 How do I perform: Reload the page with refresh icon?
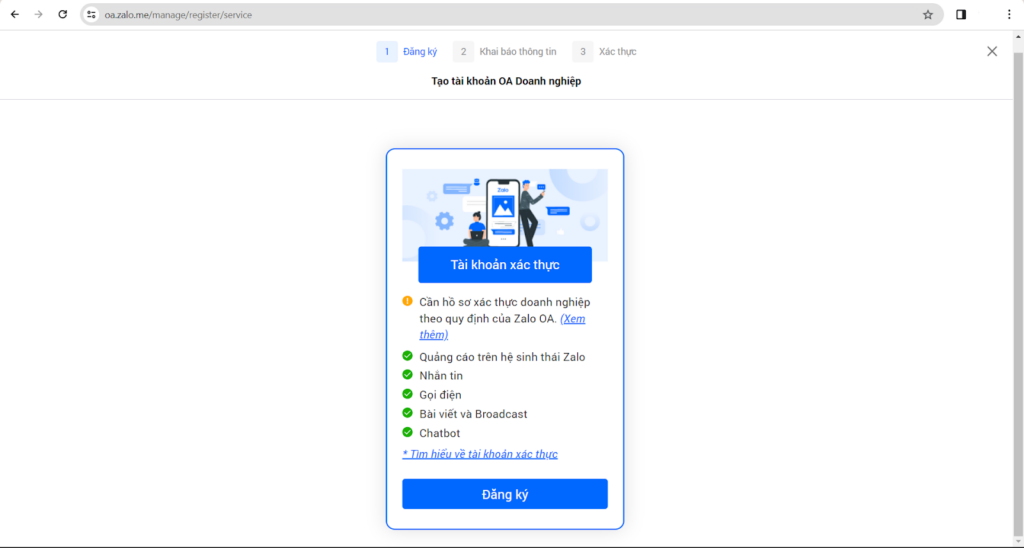click(x=63, y=14)
